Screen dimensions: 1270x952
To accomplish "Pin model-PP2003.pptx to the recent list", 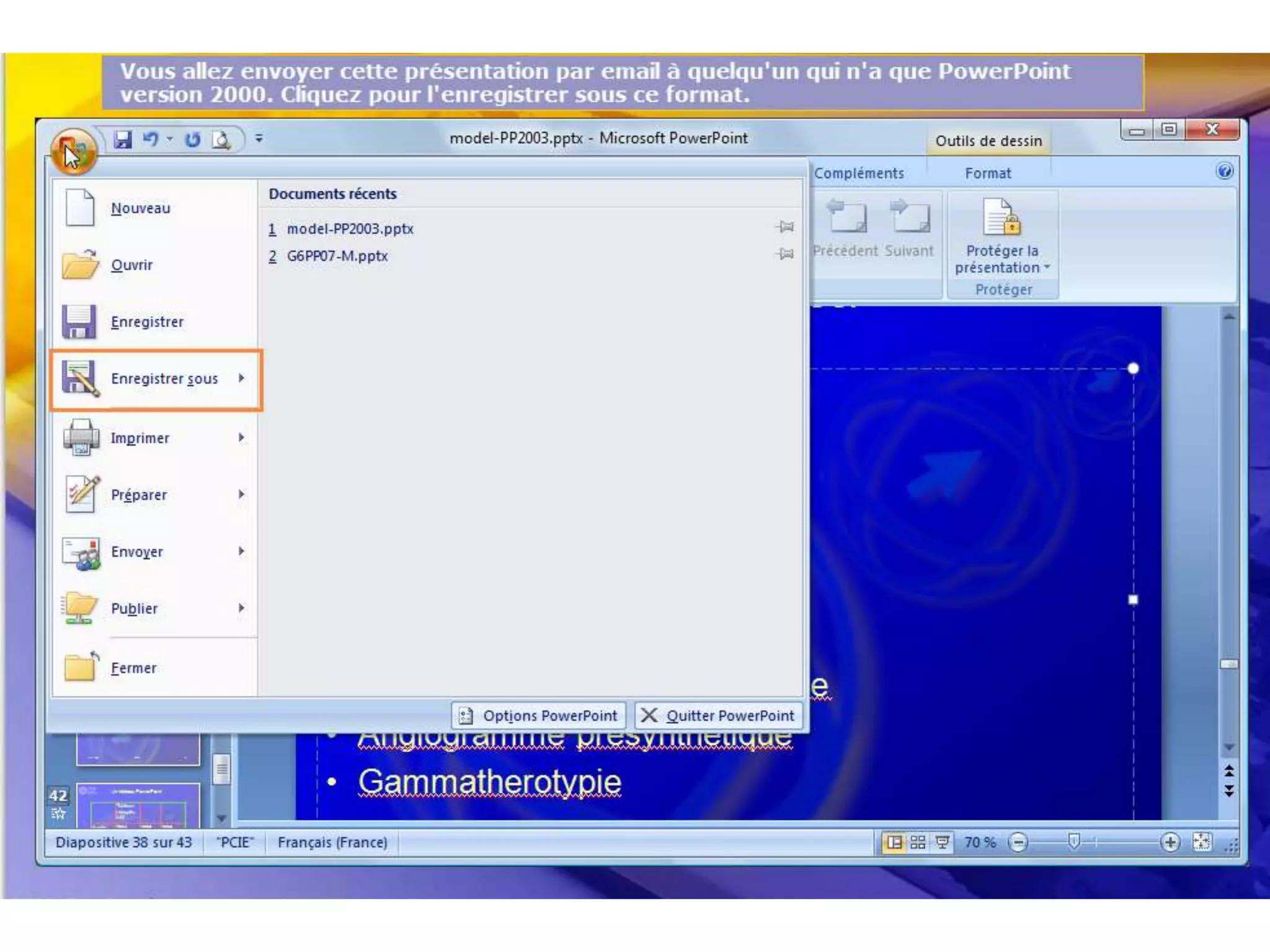I will click(785, 227).
